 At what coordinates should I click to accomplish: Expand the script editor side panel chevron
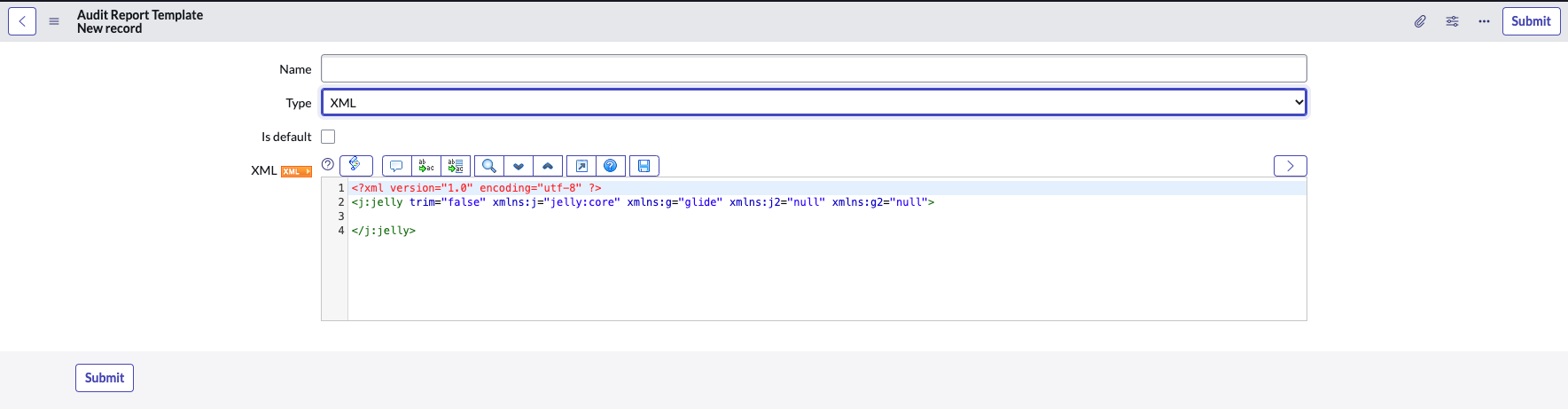[1291, 166]
